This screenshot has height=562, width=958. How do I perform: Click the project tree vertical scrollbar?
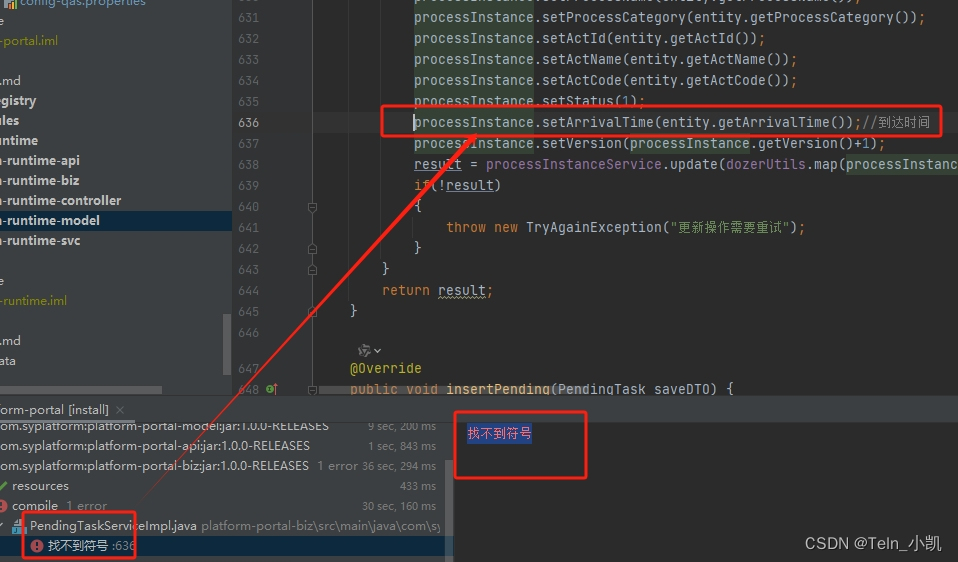click(x=227, y=344)
